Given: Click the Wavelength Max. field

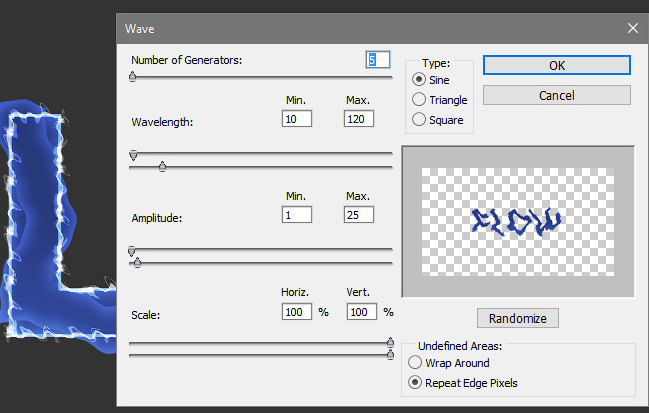Looking at the screenshot, I should (359, 119).
